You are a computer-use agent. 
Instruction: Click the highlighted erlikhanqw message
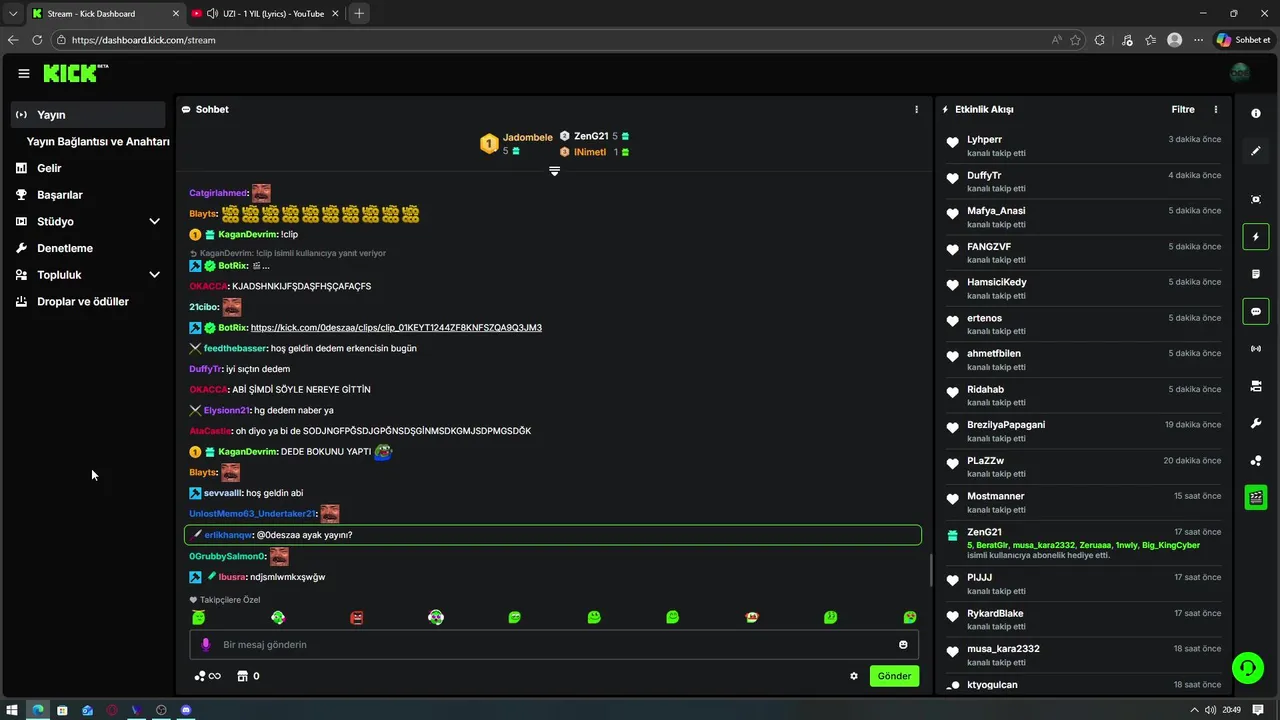click(553, 535)
